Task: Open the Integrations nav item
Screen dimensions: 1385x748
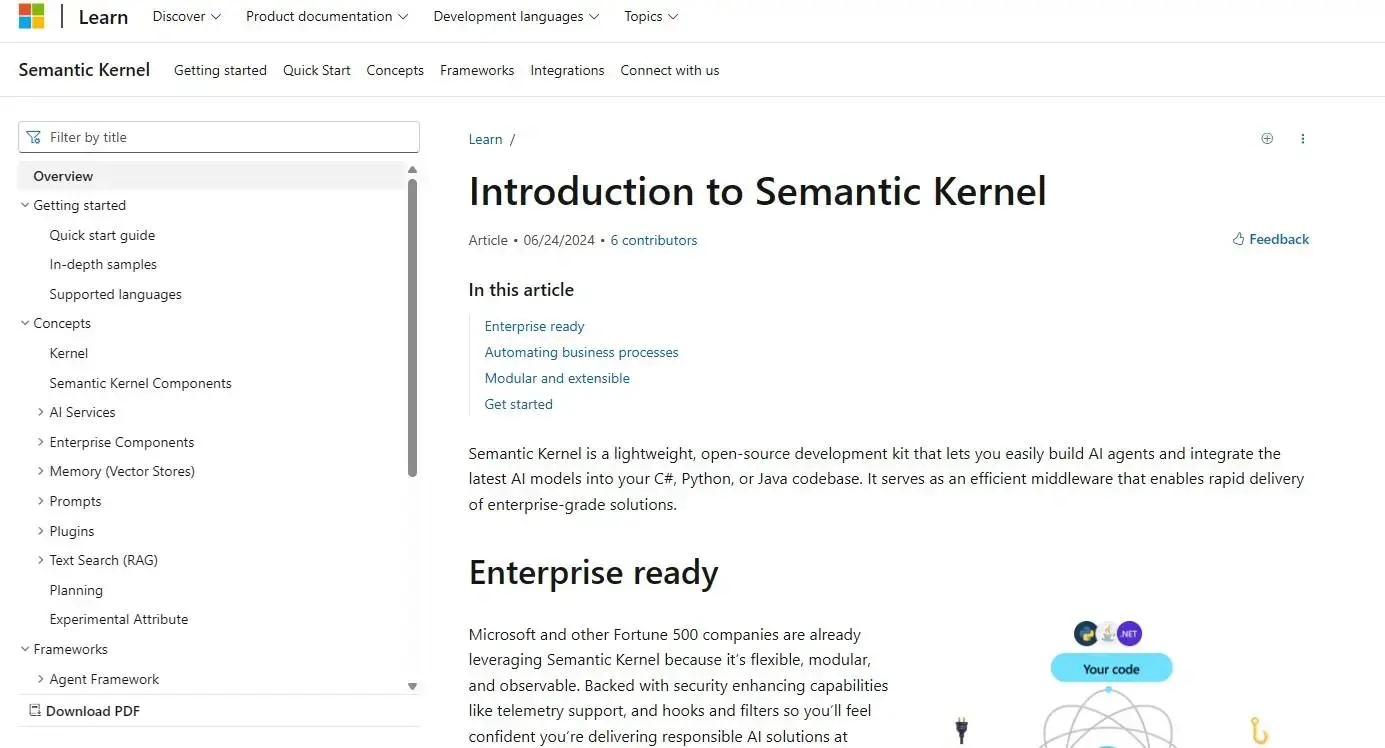Action: pos(567,70)
